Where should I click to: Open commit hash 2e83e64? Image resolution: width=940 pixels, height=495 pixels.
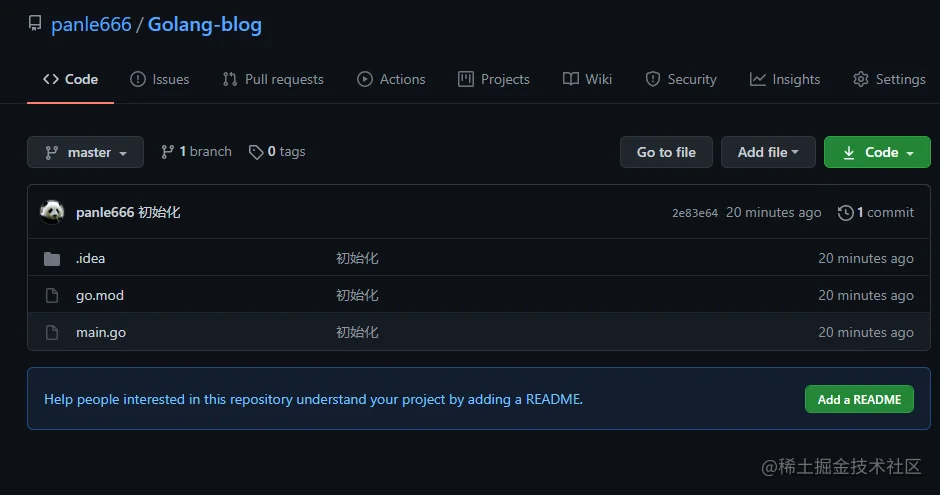click(x=695, y=213)
